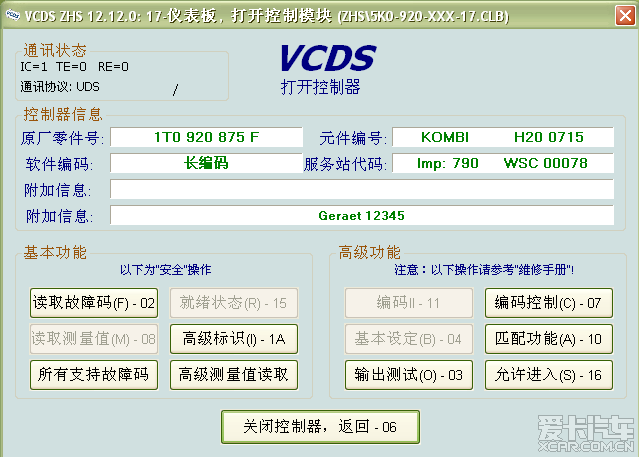The height and width of the screenshot is (457, 639).
Task: Click the disabled 基本设定(B) - 04 button
Action: tap(409, 339)
